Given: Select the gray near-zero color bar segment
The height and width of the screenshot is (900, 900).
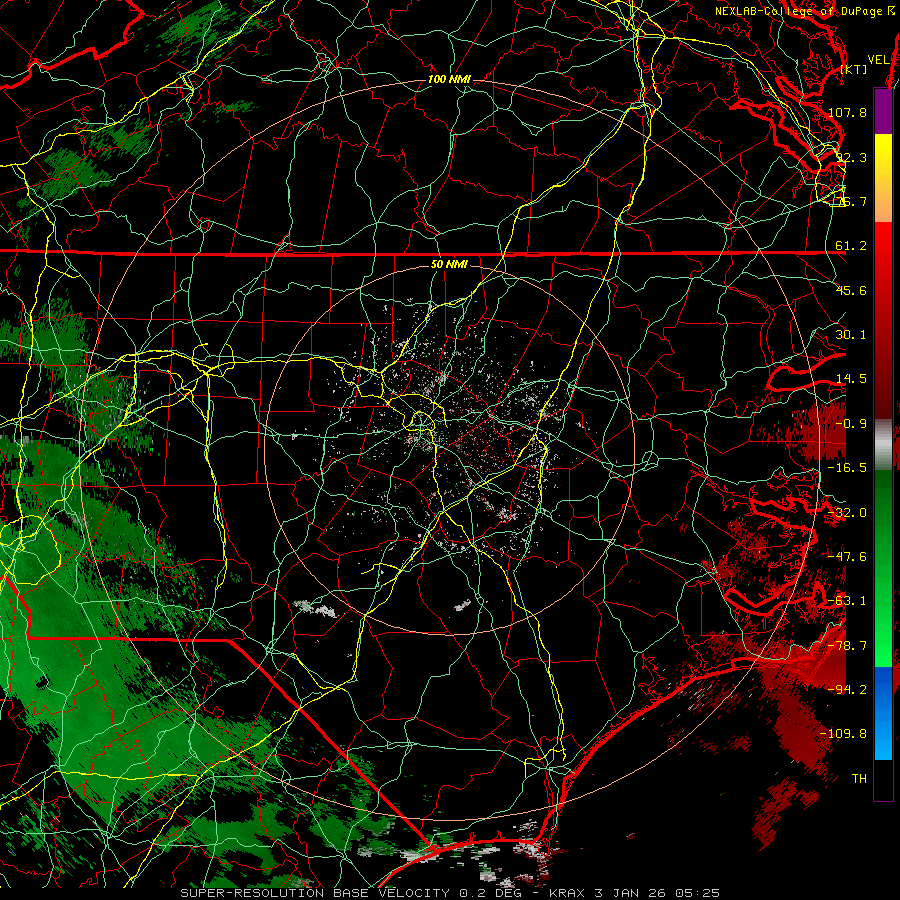Looking at the screenshot, I should coord(883,445).
